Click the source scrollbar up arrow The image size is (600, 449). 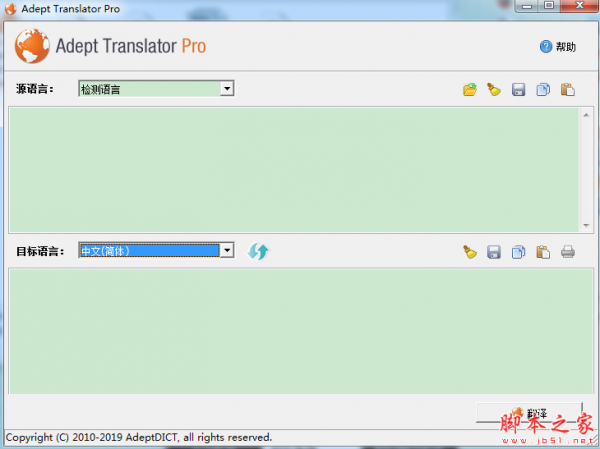(x=586, y=115)
